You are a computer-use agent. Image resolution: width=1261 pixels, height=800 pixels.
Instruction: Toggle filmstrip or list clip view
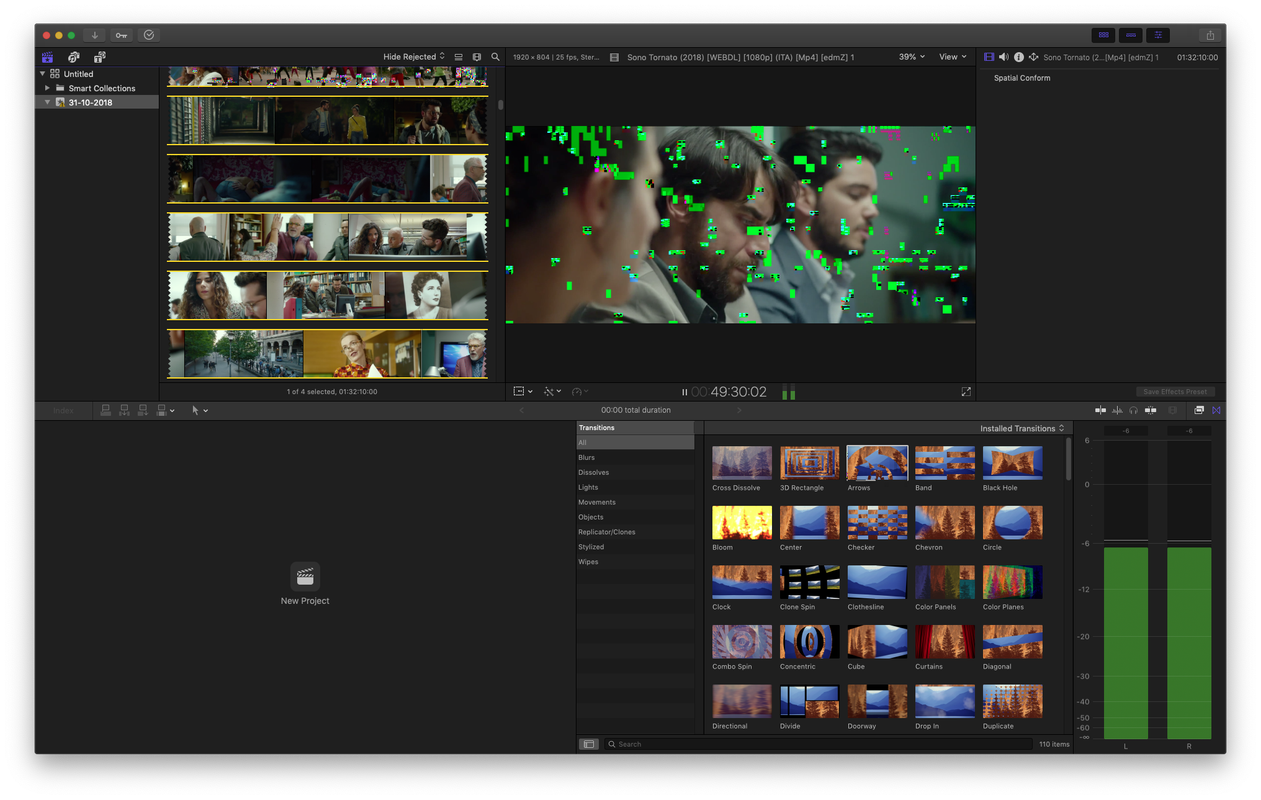[x=459, y=57]
